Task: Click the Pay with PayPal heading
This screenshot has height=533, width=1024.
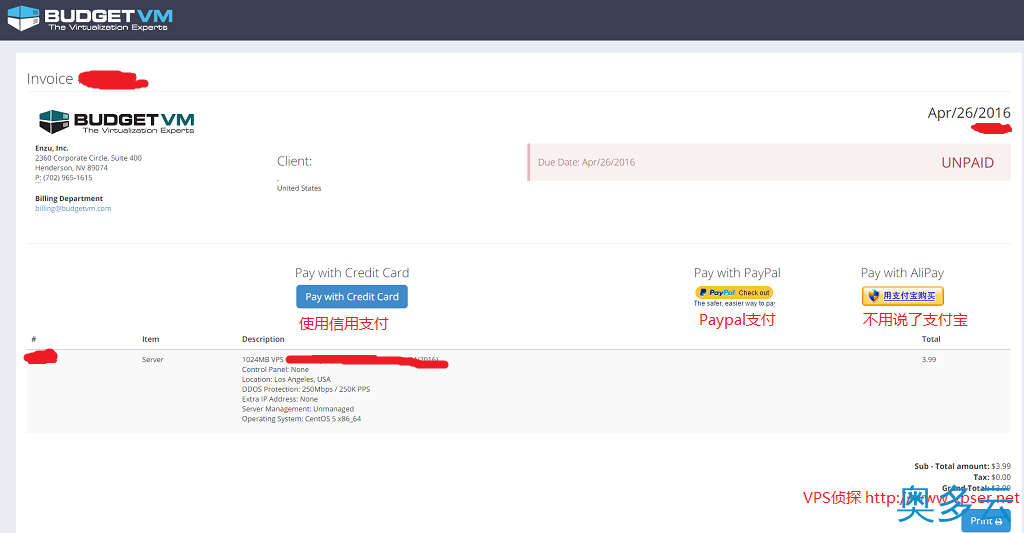Action: coord(737,273)
